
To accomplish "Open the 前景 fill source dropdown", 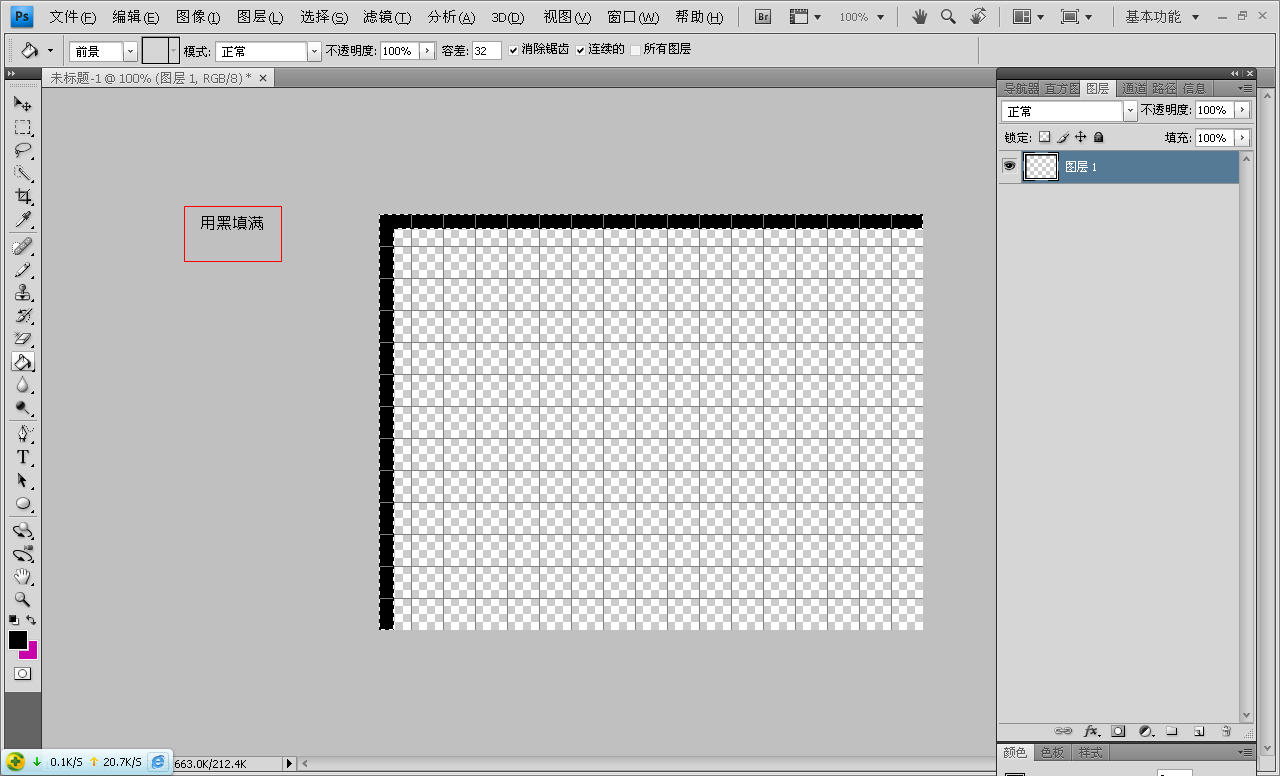I will tap(130, 51).
